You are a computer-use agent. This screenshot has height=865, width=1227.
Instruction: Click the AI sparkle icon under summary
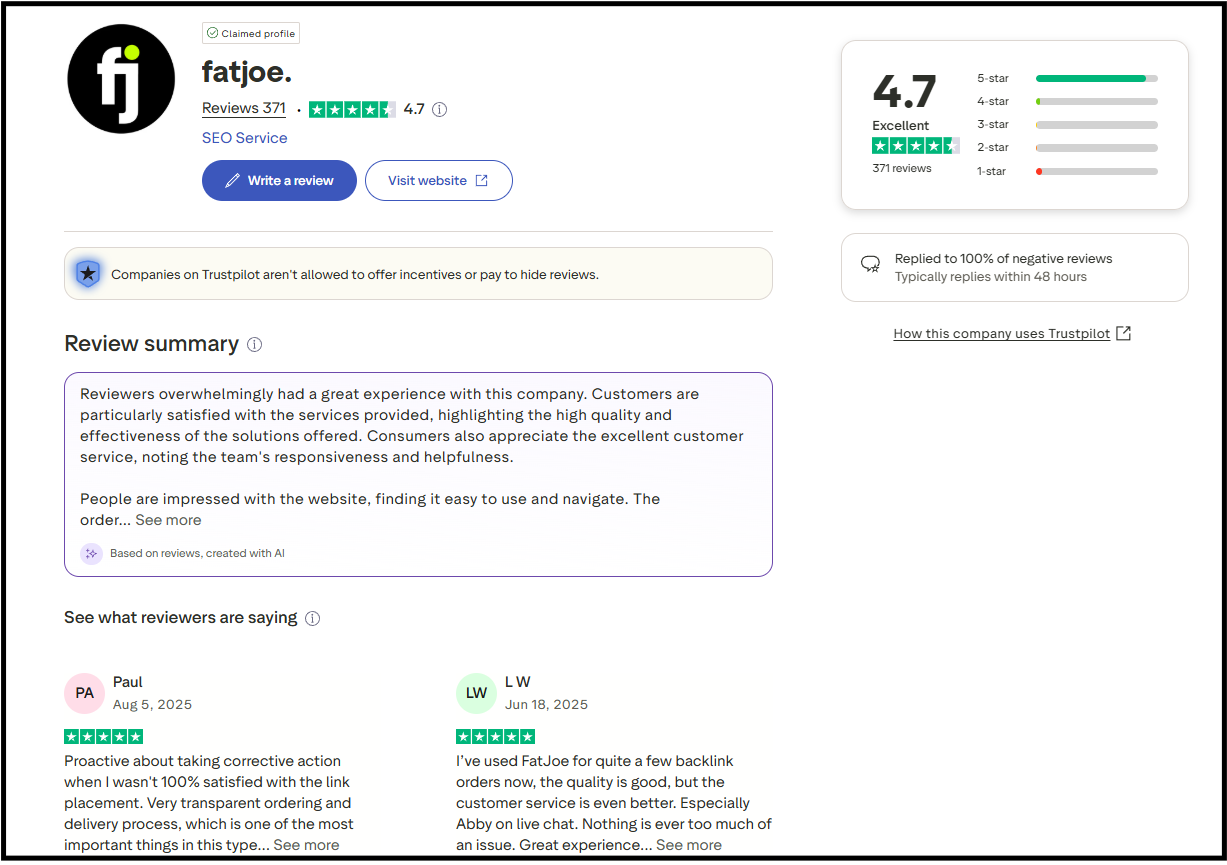click(91, 553)
